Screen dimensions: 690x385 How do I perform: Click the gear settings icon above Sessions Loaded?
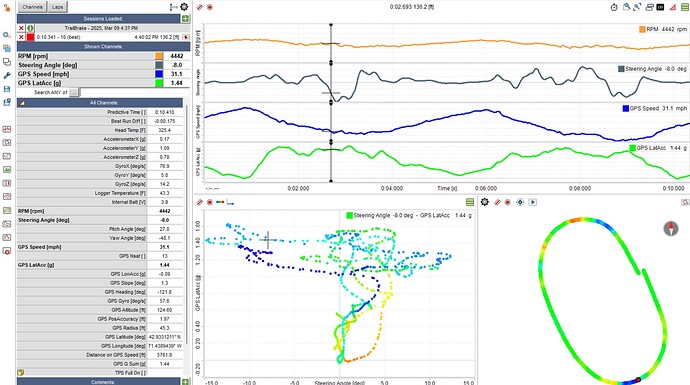coord(184,7)
